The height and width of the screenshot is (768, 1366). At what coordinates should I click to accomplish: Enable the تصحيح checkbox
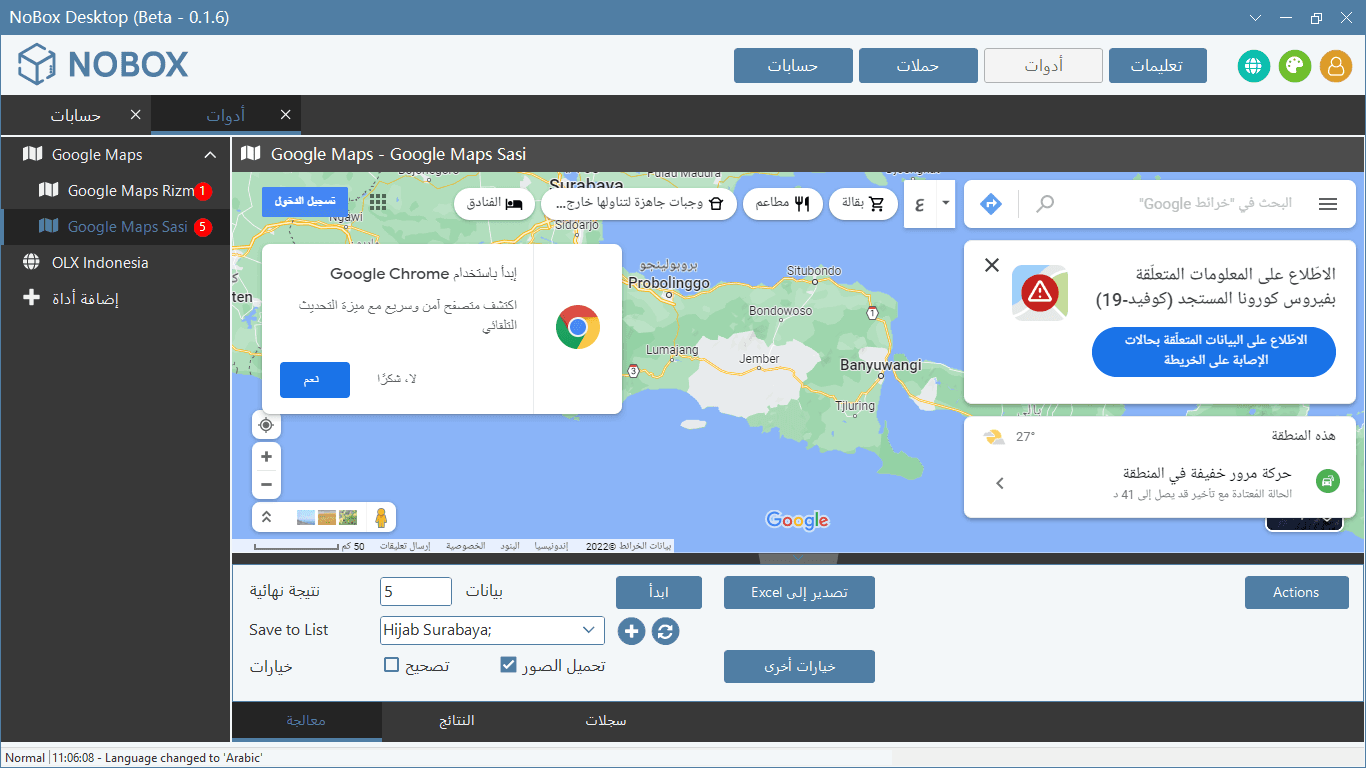pyautogui.click(x=391, y=663)
